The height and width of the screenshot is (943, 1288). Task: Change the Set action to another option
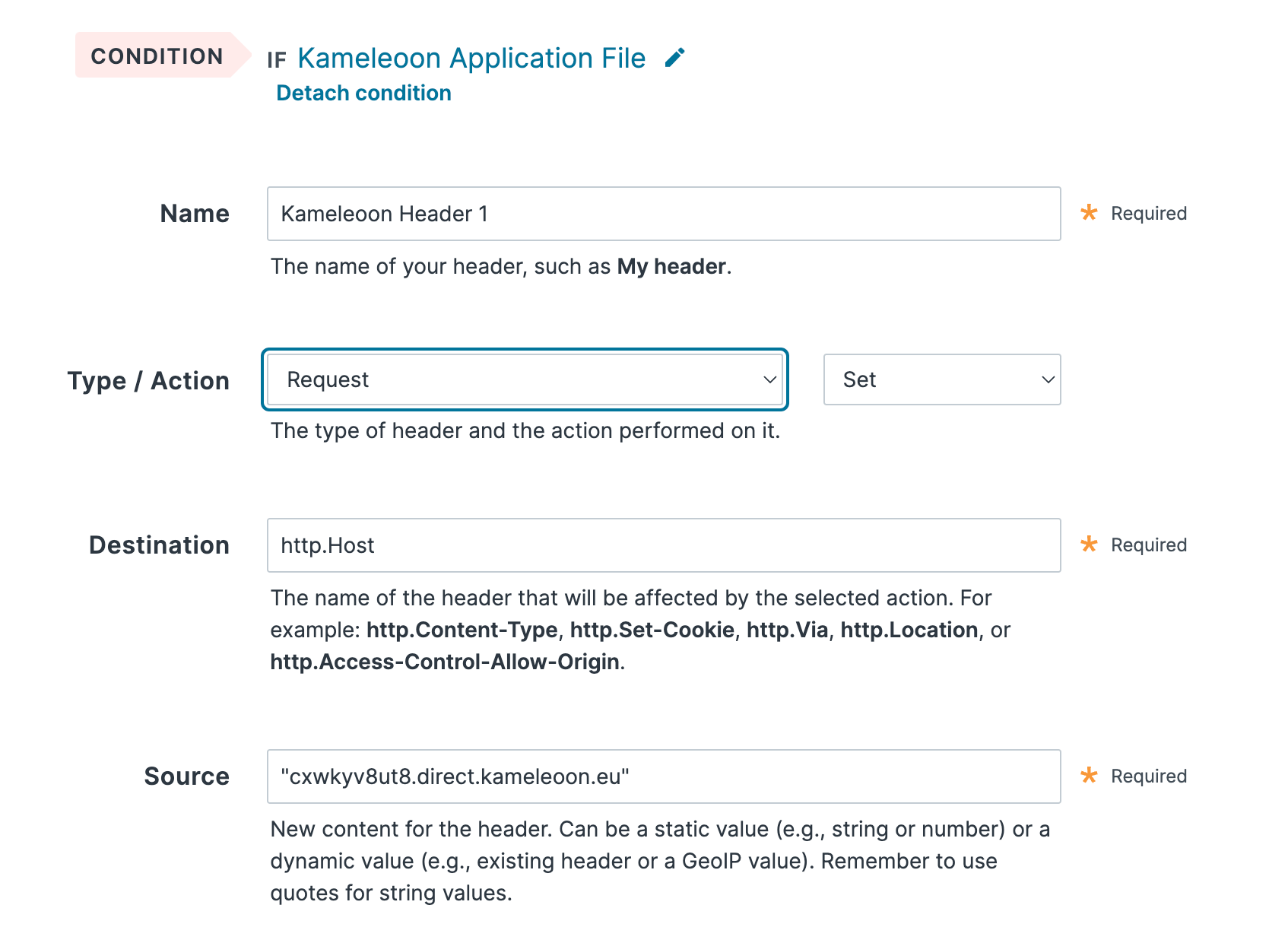pyautogui.click(x=942, y=379)
